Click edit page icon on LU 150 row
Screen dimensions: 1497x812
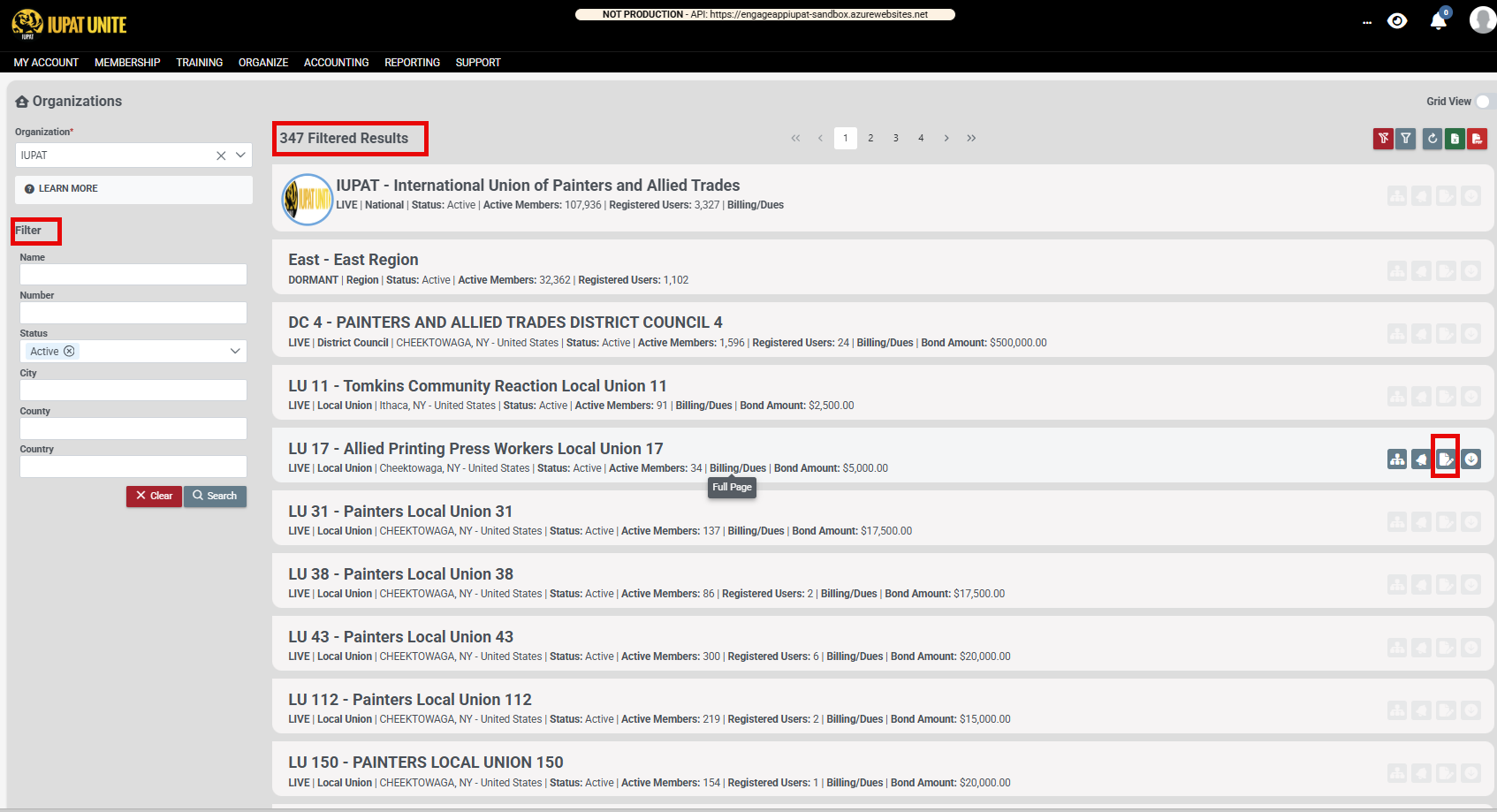pos(1446,774)
